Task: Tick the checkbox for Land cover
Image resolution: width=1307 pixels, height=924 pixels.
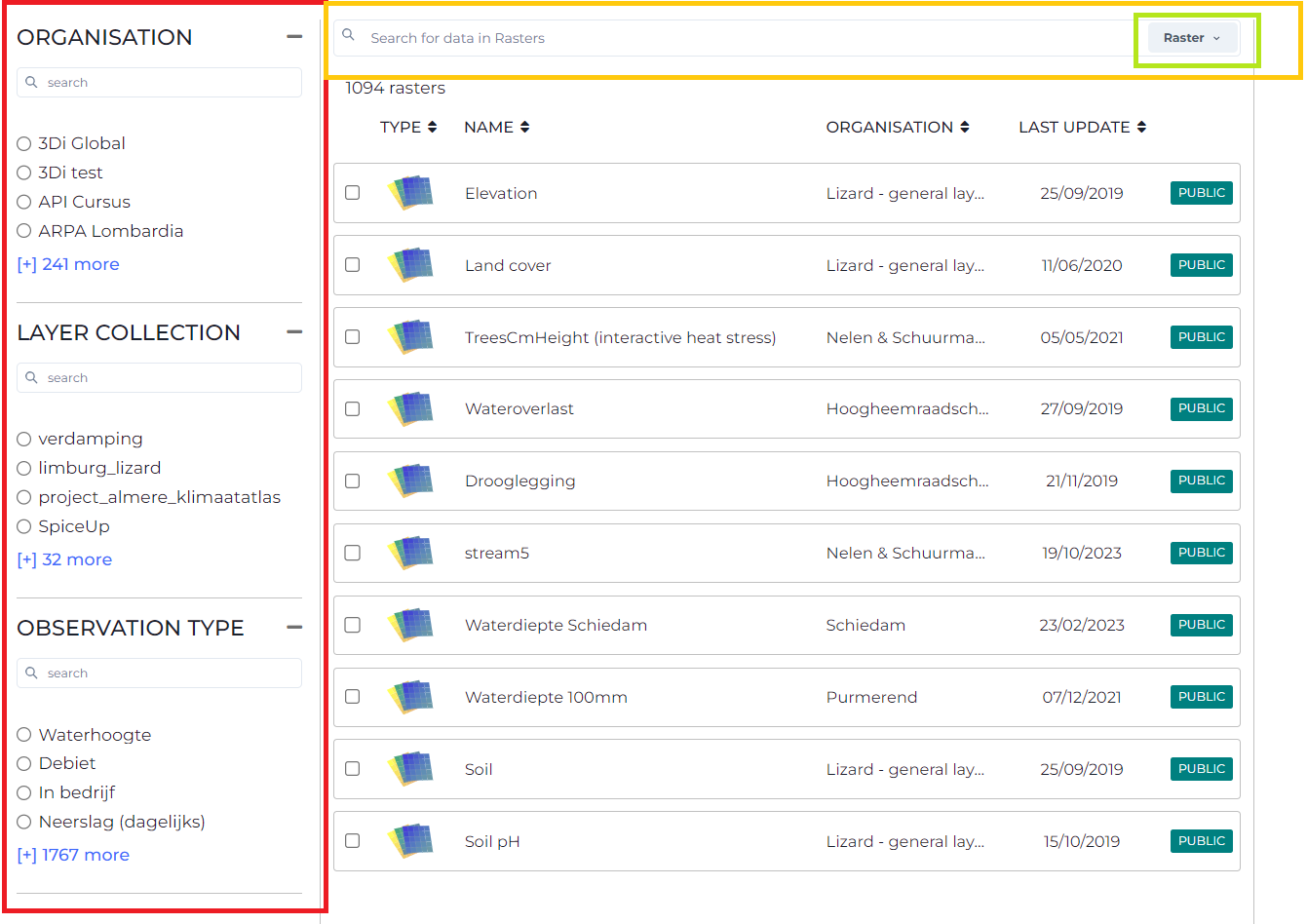Action: pos(353,265)
